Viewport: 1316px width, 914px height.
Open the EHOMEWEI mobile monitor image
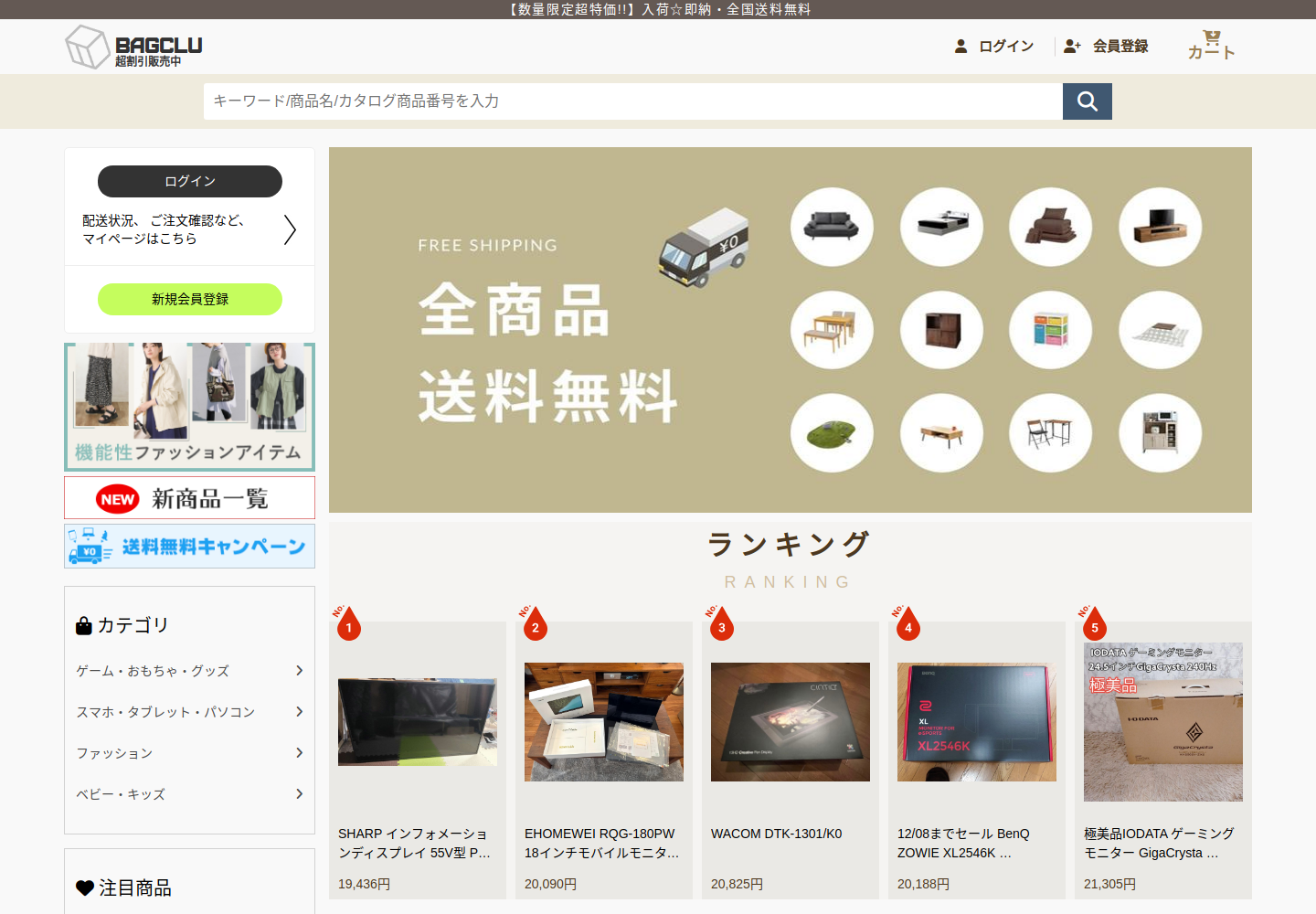(604, 722)
